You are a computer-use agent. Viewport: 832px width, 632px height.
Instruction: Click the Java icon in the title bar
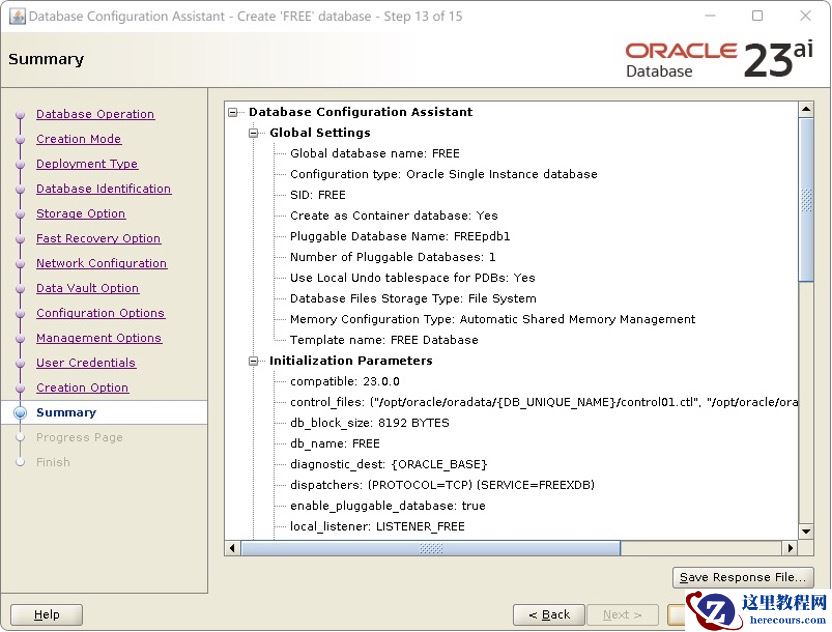16,16
